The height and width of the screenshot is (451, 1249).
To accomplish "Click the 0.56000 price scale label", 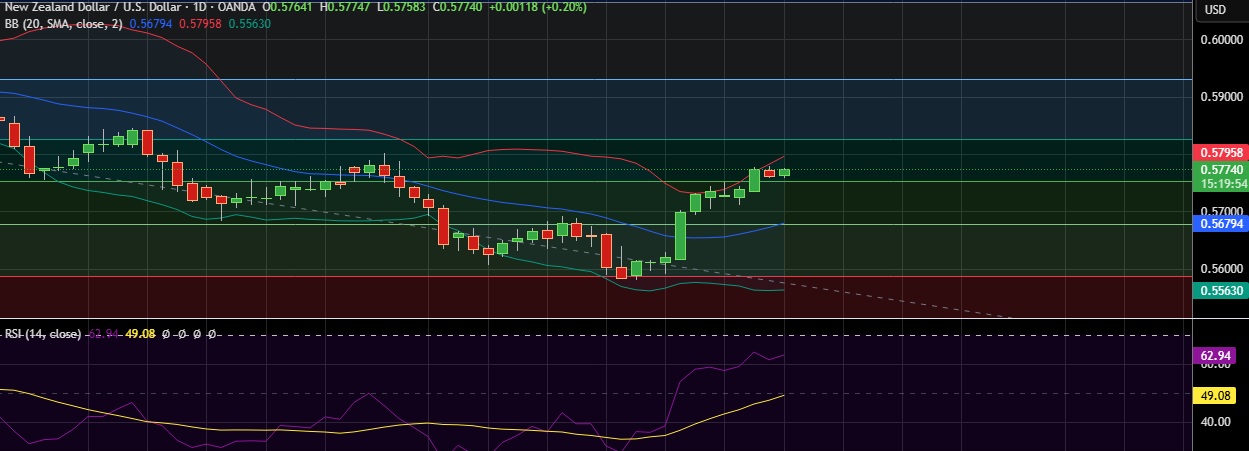I will click(1220, 269).
